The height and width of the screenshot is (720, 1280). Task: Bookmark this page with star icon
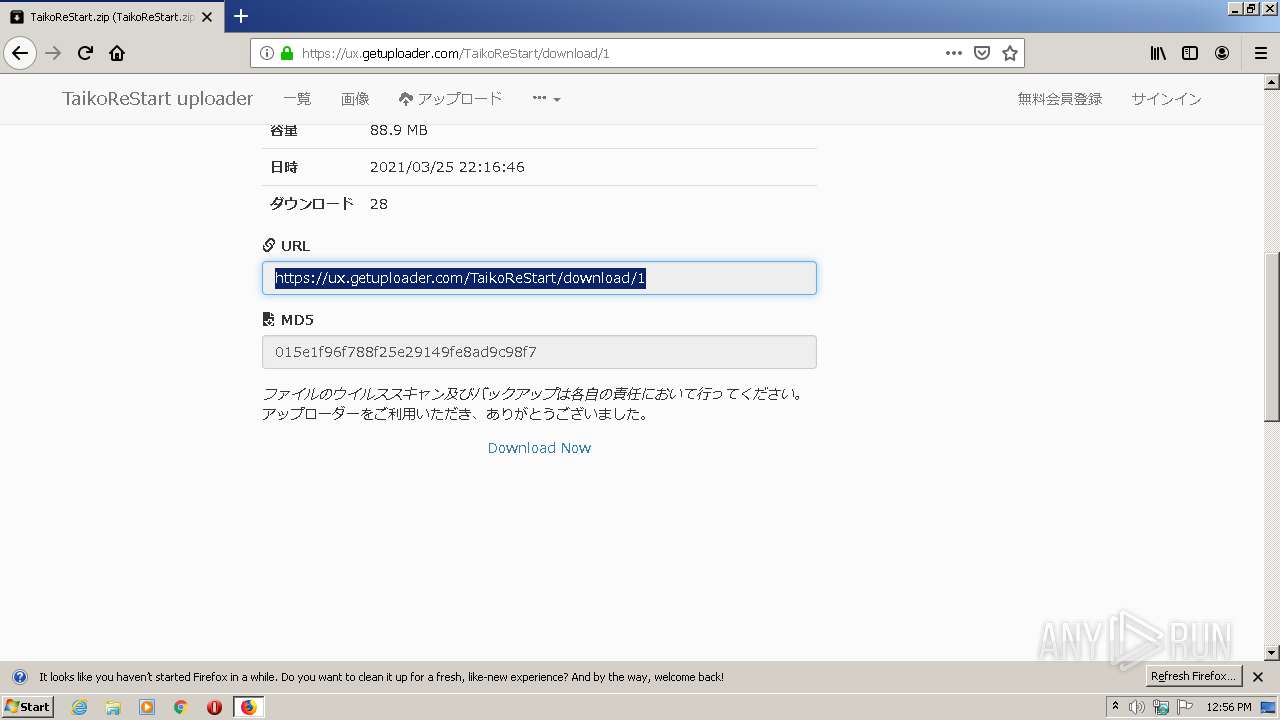1010,53
